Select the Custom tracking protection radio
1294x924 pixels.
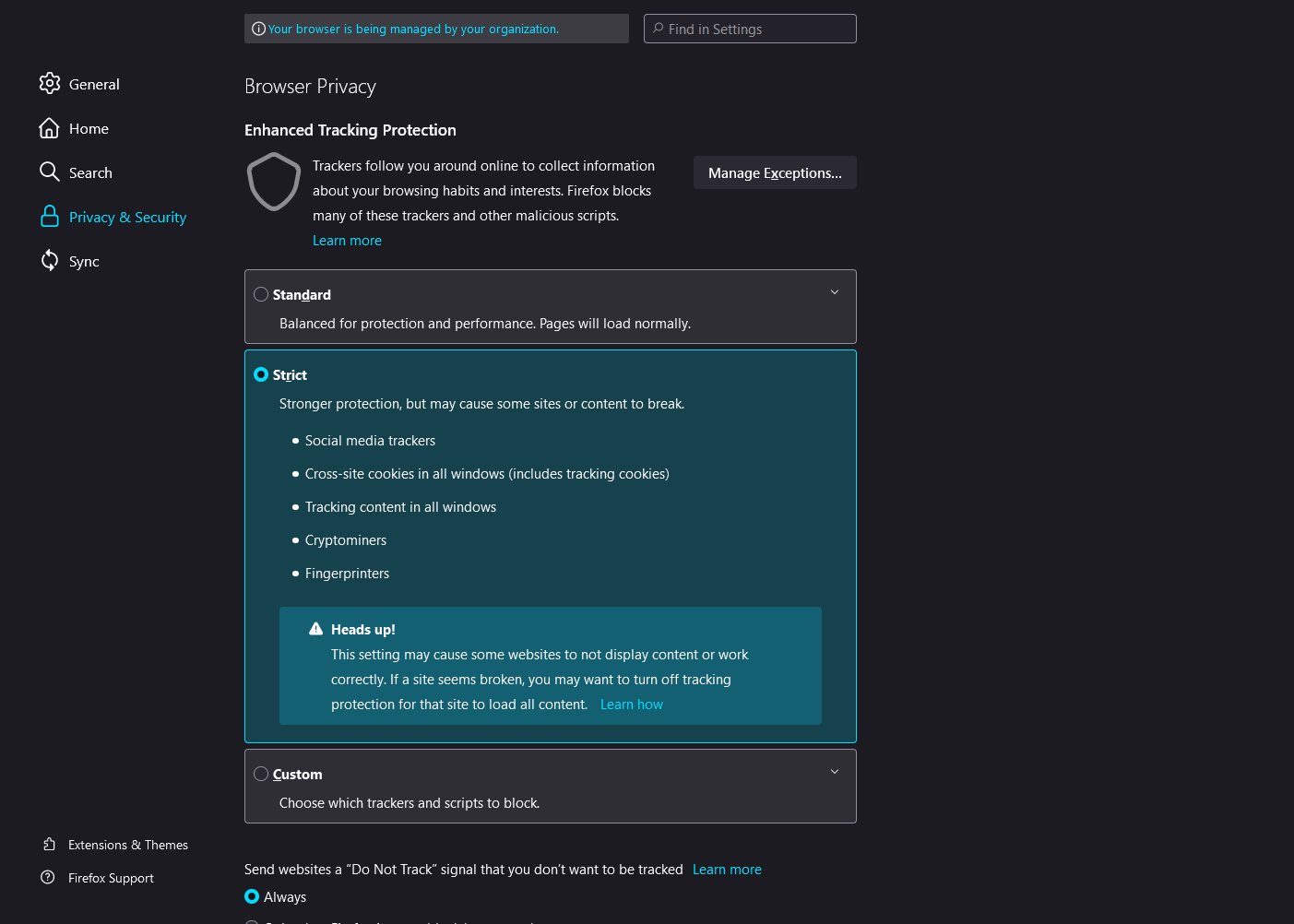(x=261, y=774)
